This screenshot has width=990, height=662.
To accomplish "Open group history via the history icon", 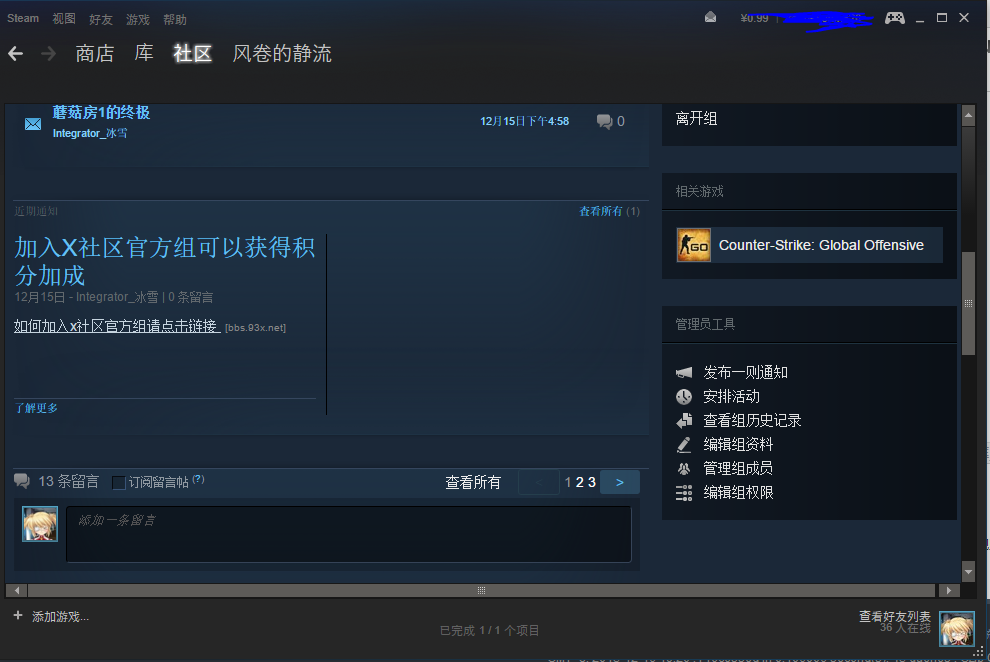I will click(x=684, y=420).
